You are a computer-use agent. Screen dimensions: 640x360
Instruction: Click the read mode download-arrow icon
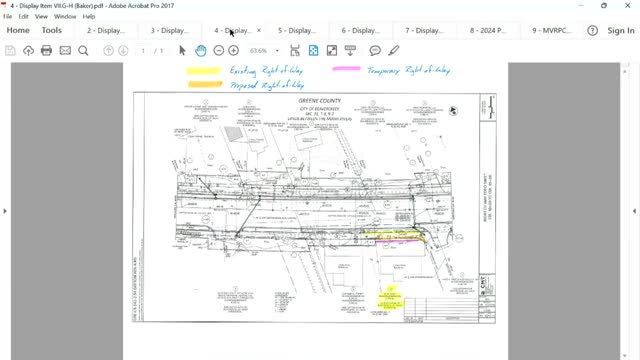[350, 51]
